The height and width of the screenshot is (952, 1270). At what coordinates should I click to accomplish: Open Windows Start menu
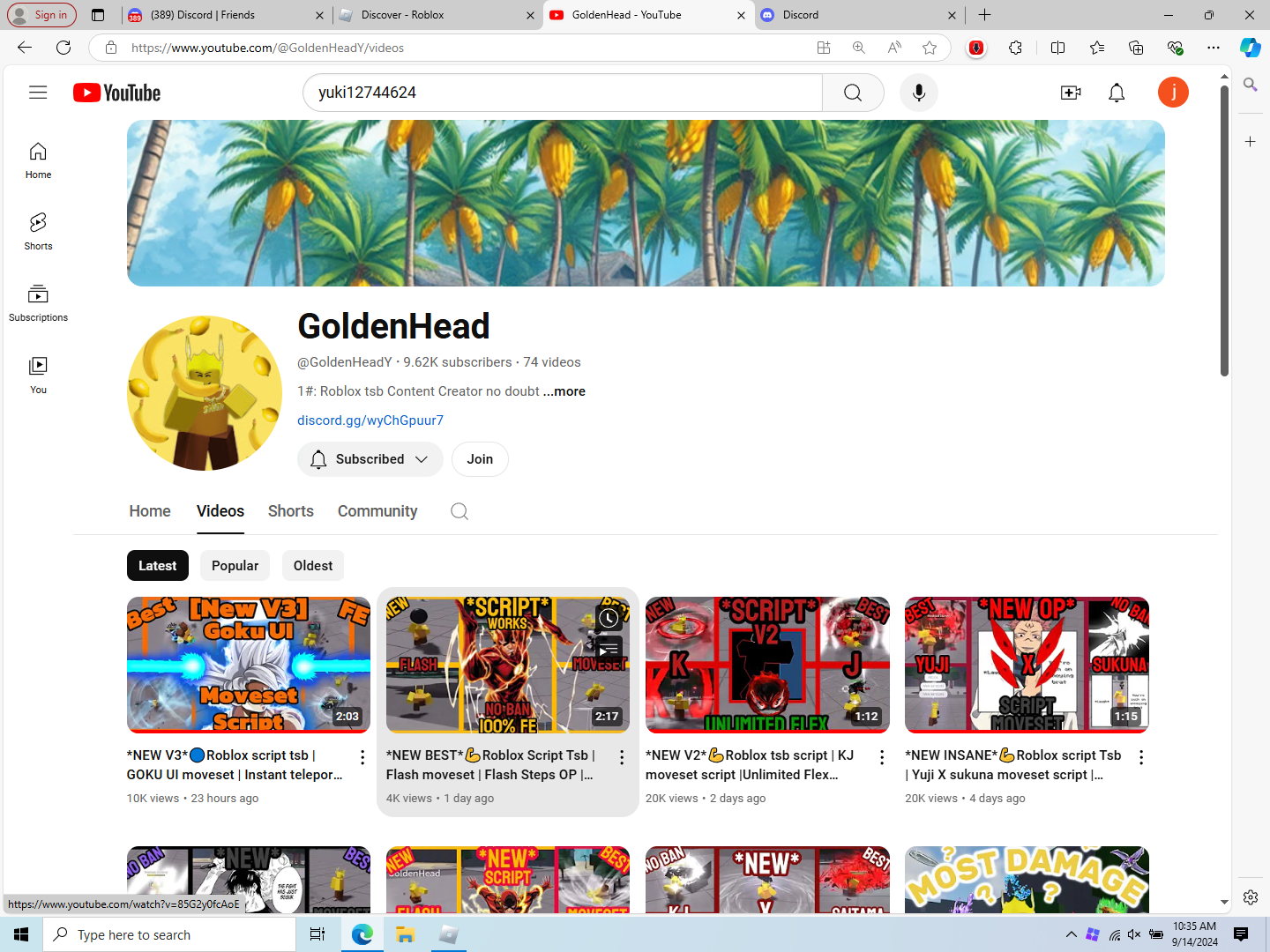(21, 934)
